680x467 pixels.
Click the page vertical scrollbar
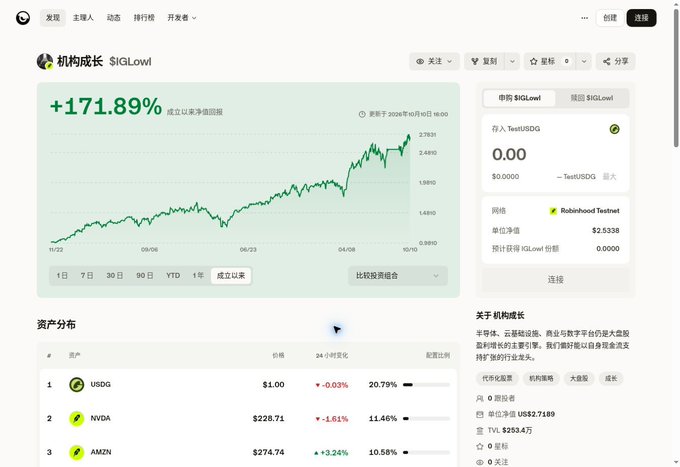[x=676, y=78]
